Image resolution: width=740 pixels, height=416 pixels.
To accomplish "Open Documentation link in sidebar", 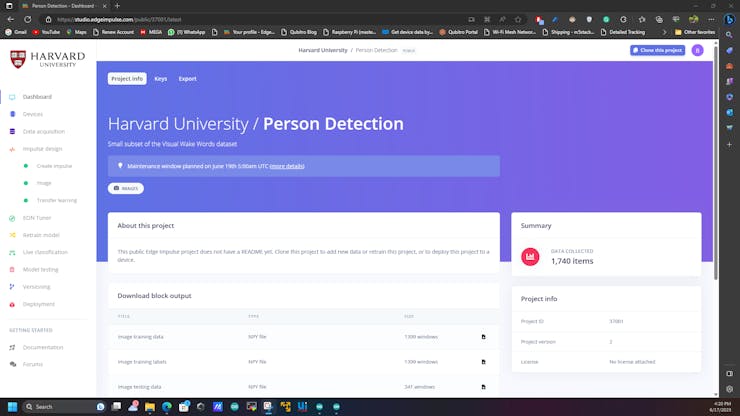I will coord(43,348).
